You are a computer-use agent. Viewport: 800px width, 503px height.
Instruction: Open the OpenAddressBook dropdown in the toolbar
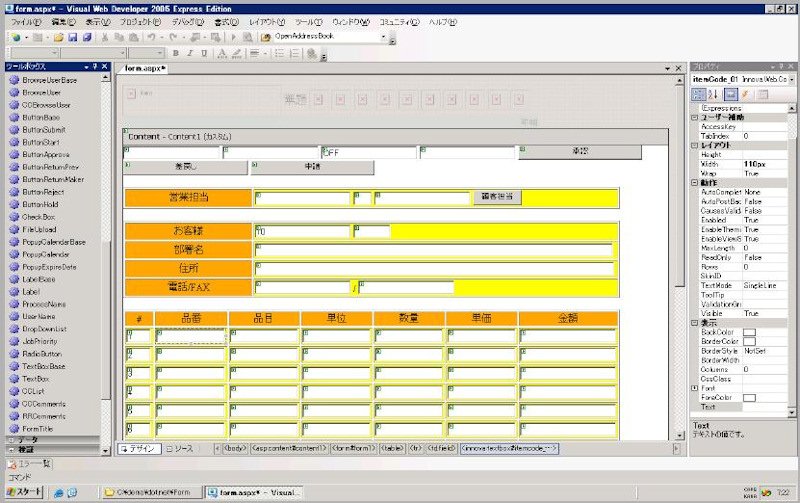pyautogui.click(x=383, y=37)
